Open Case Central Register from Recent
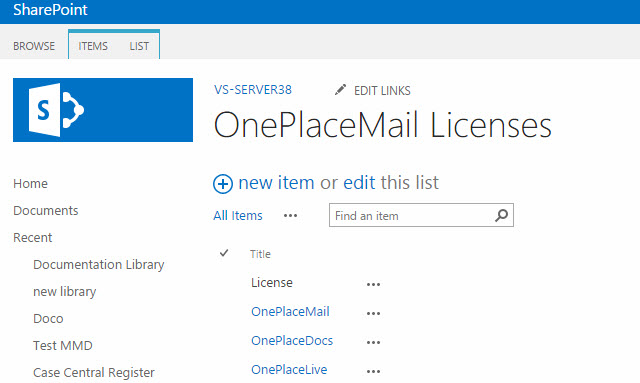The width and height of the screenshot is (640, 383). [94, 372]
